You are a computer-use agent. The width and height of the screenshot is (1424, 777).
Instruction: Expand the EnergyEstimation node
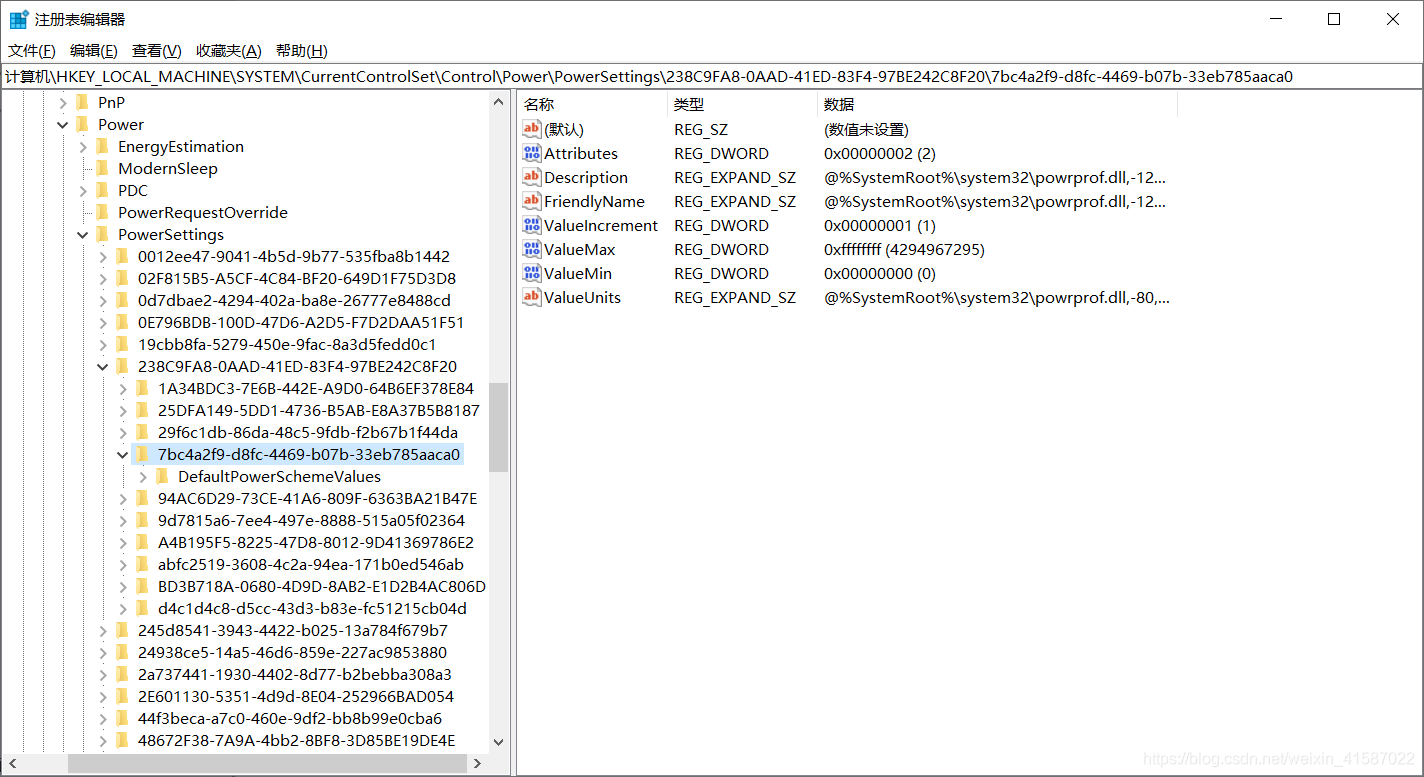[83, 147]
